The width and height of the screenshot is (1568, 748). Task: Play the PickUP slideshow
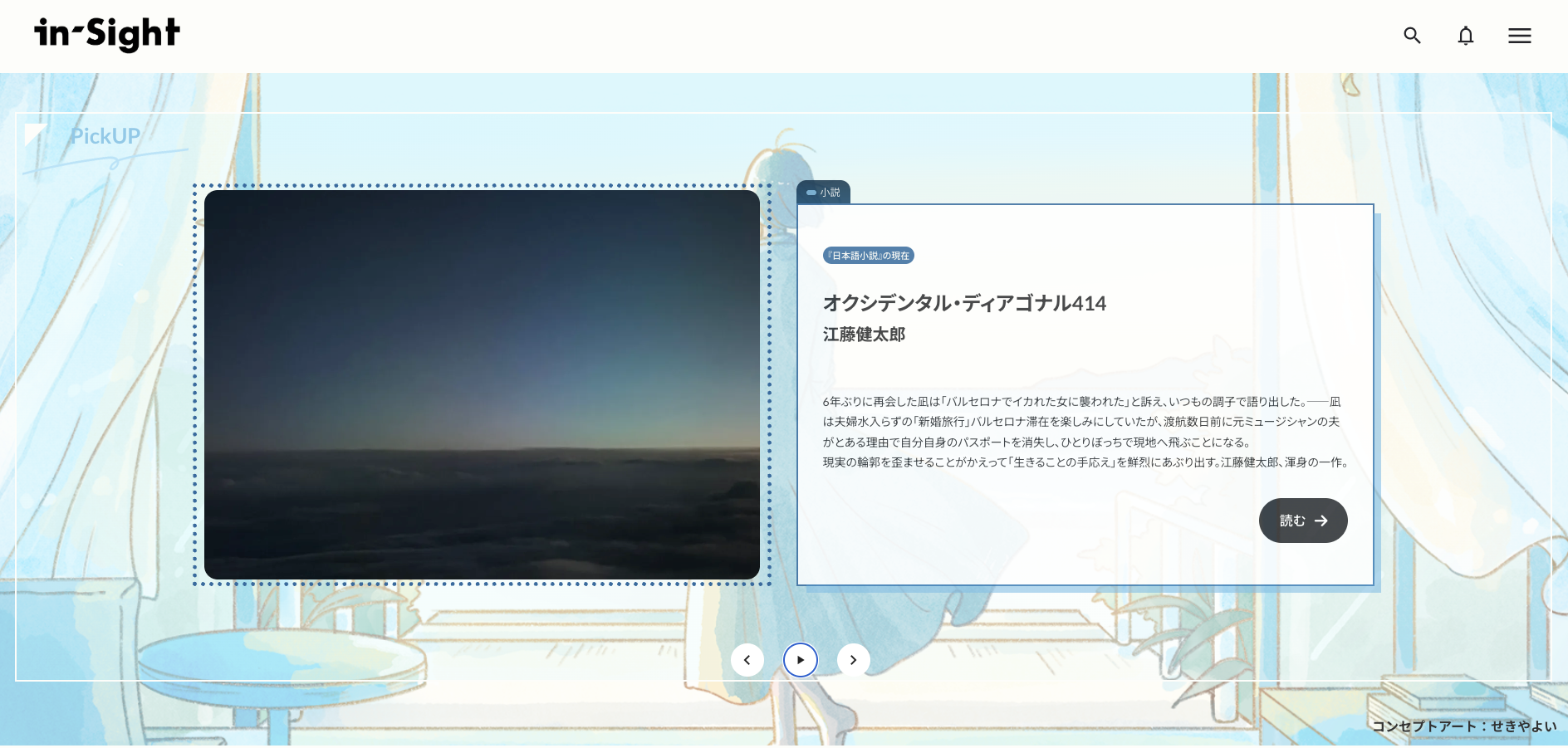point(801,660)
